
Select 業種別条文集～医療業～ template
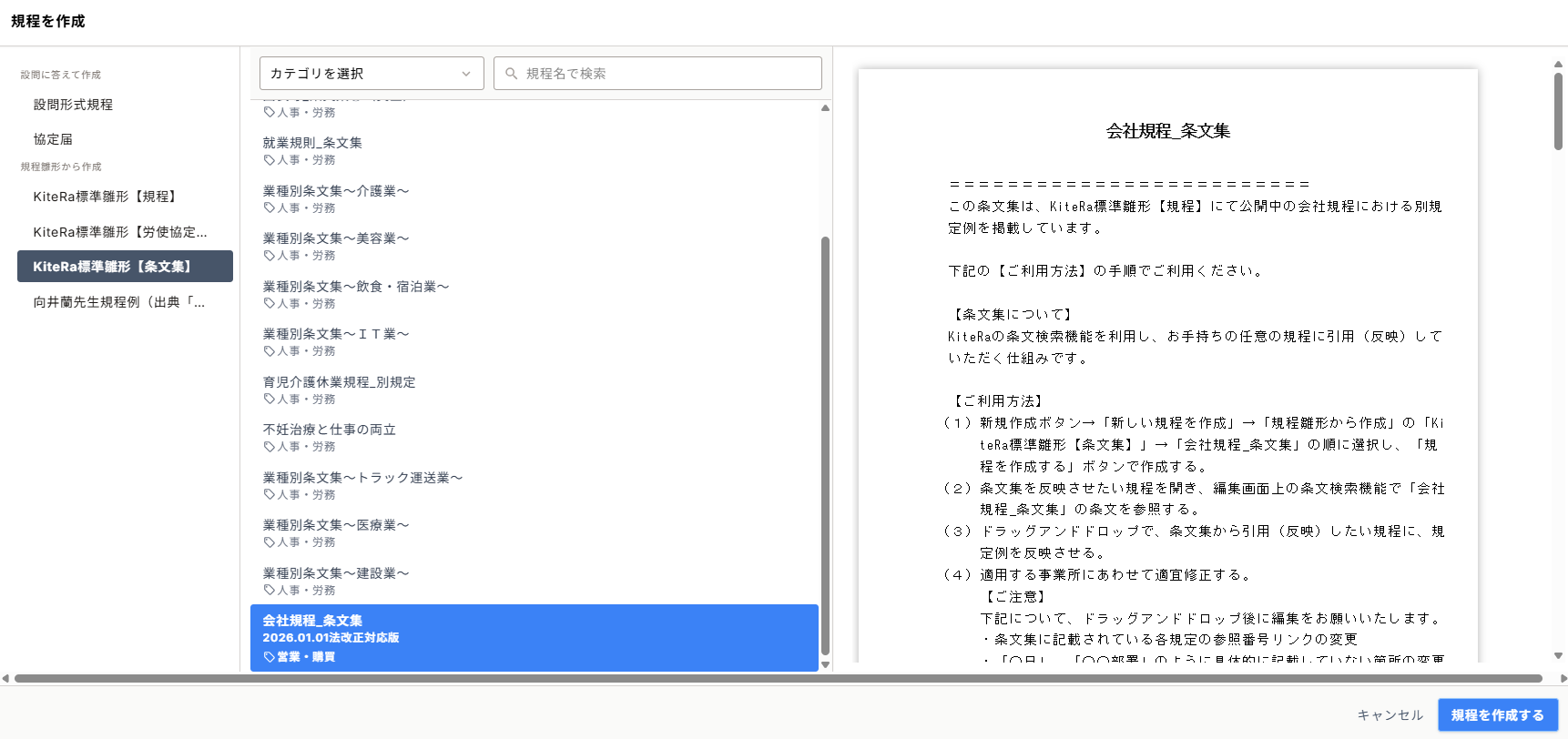click(535, 533)
